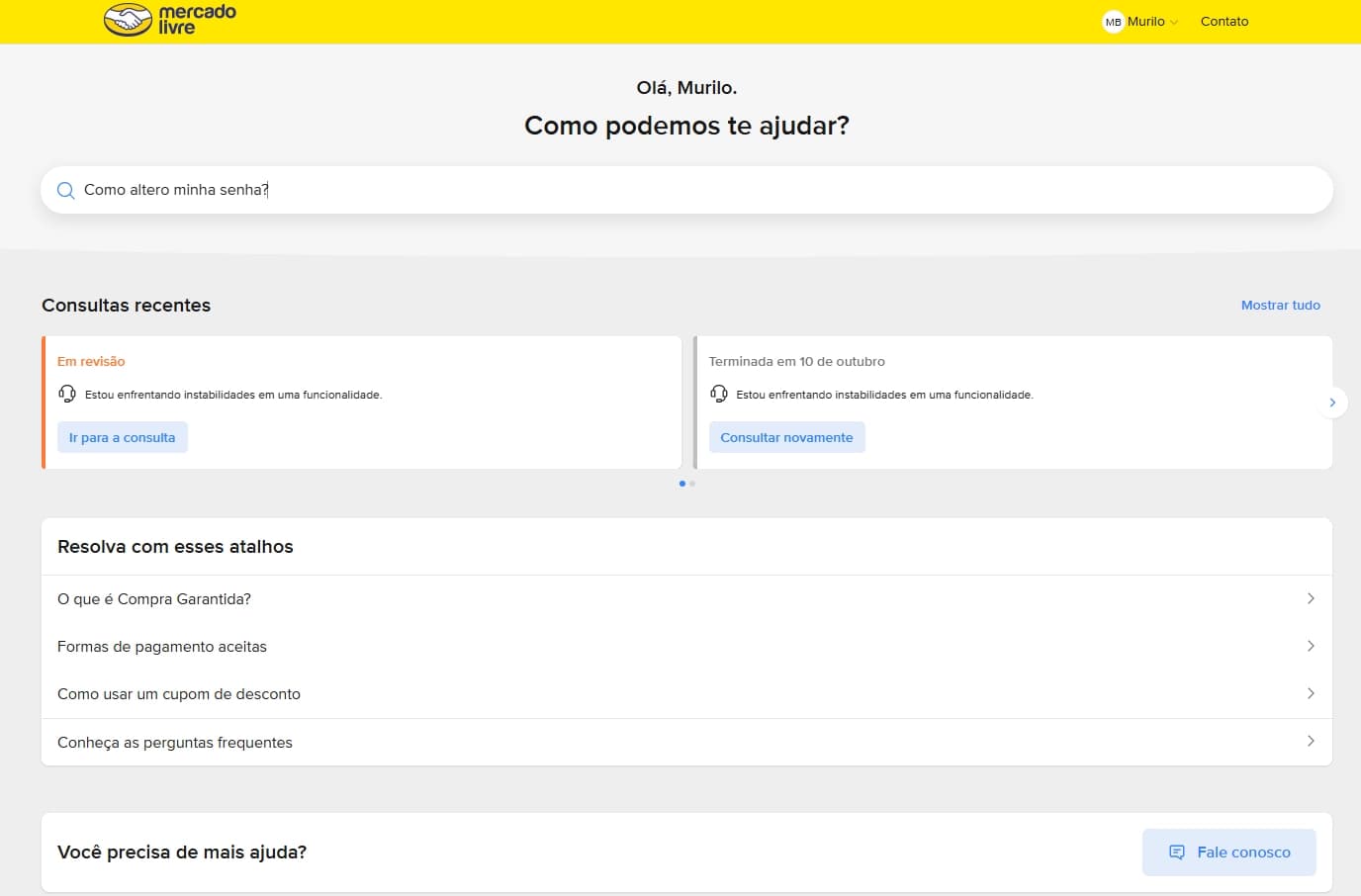This screenshot has width=1361, height=896.
Task: Select the second carousel pagination dot
Action: pos(692,484)
